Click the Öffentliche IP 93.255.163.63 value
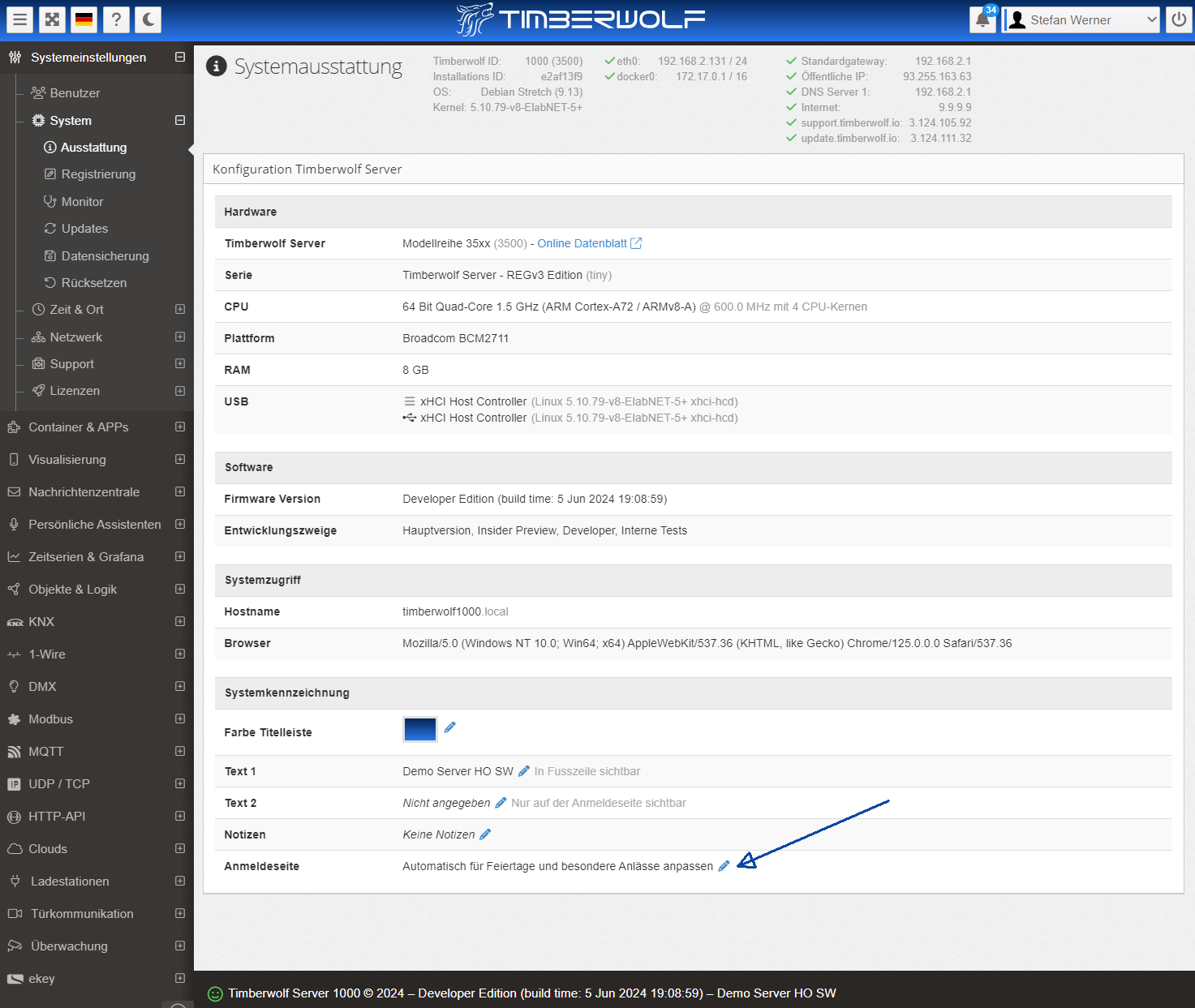Image resolution: width=1195 pixels, height=1008 pixels. 937,77
